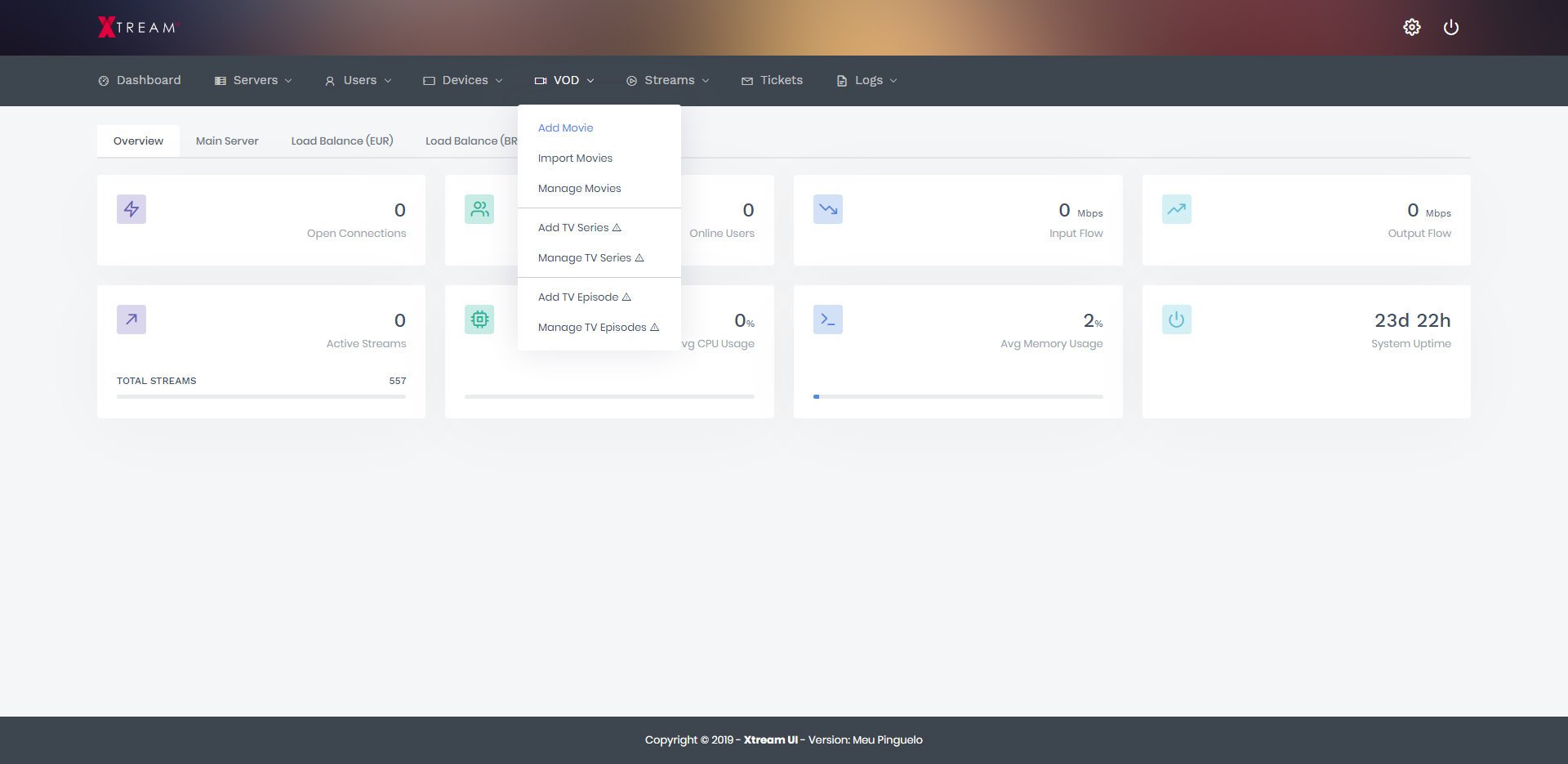Screen dimensions: 1568x764
Task: Open the Load Balance (BR) tab
Action: [x=471, y=141]
